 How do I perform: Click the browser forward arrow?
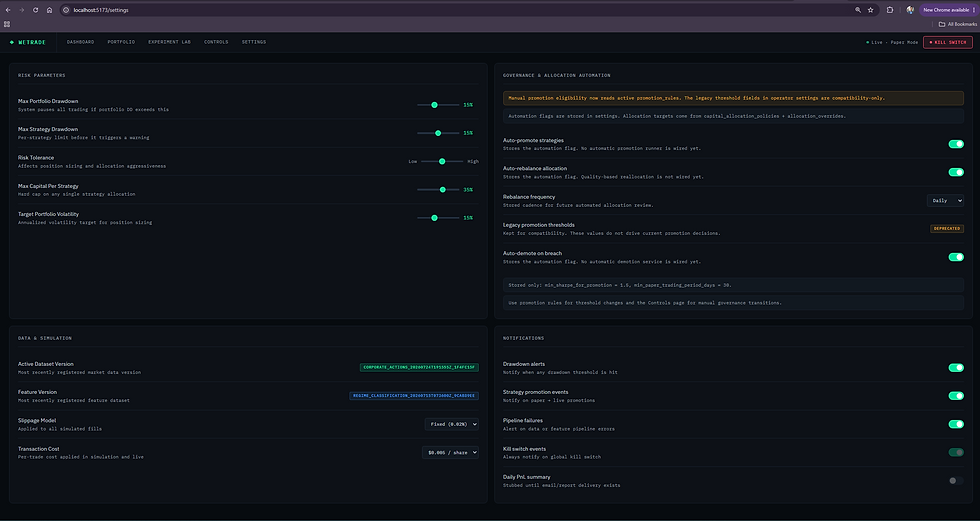pos(21,10)
